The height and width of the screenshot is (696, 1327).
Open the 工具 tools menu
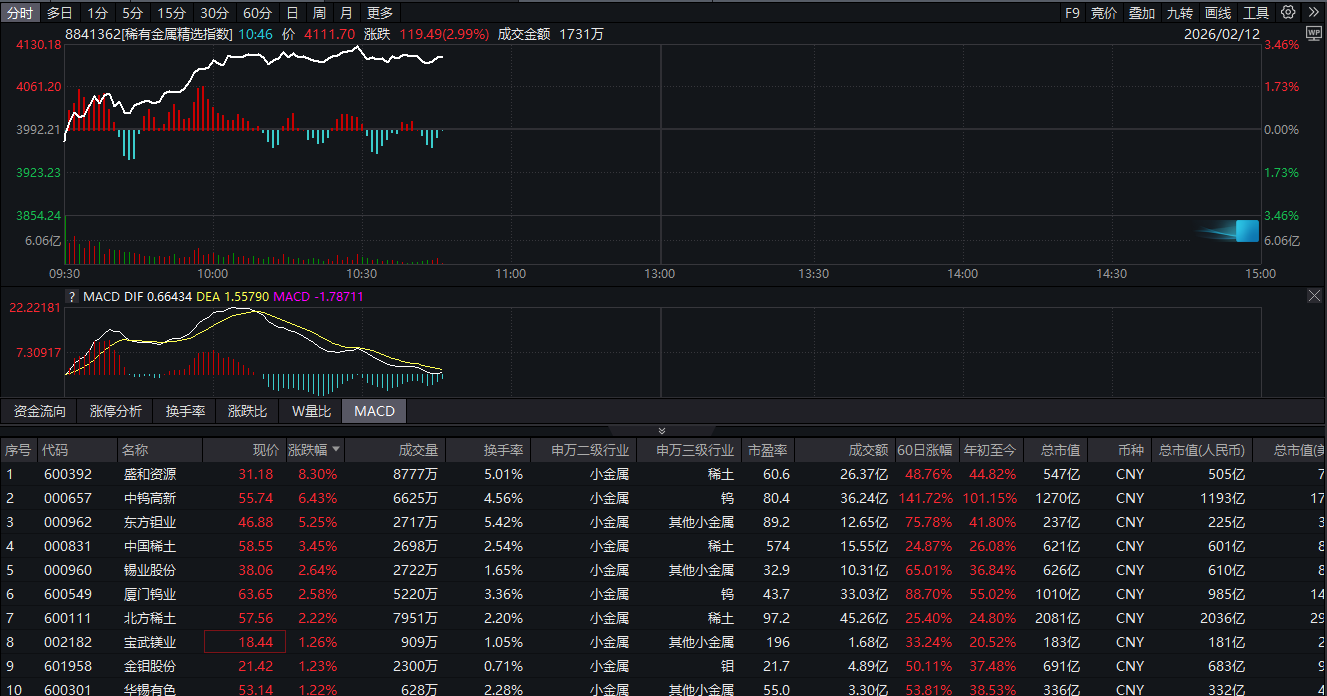pyautogui.click(x=1255, y=13)
